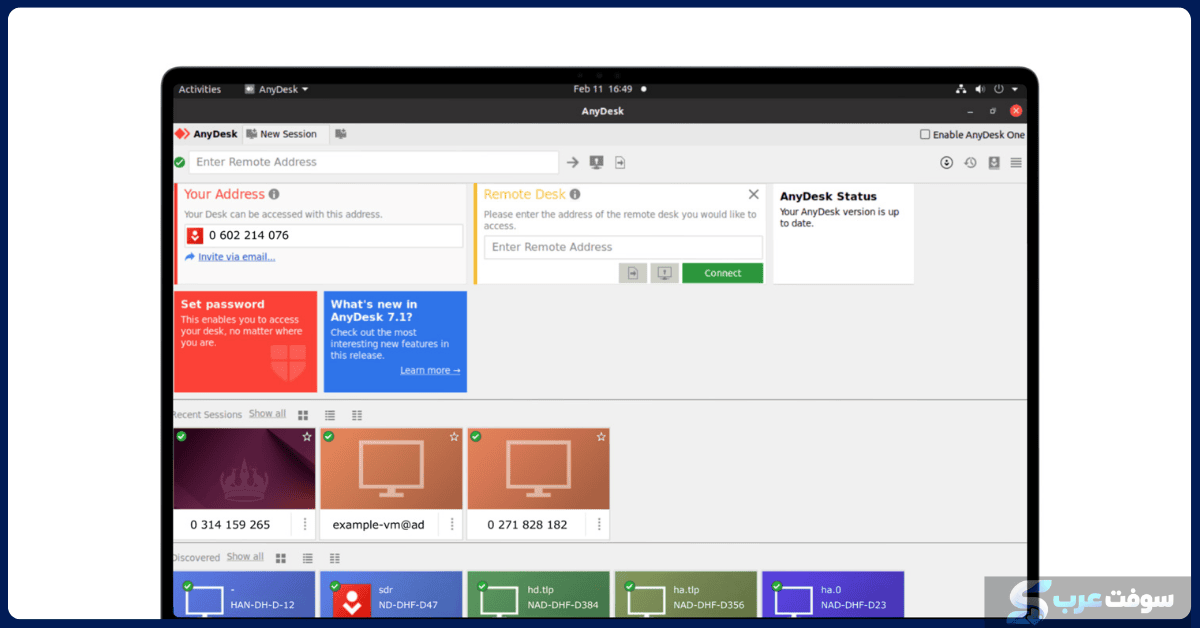Click Show all for Recent Sessions
This screenshot has height=628, width=1200.
[267, 414]
